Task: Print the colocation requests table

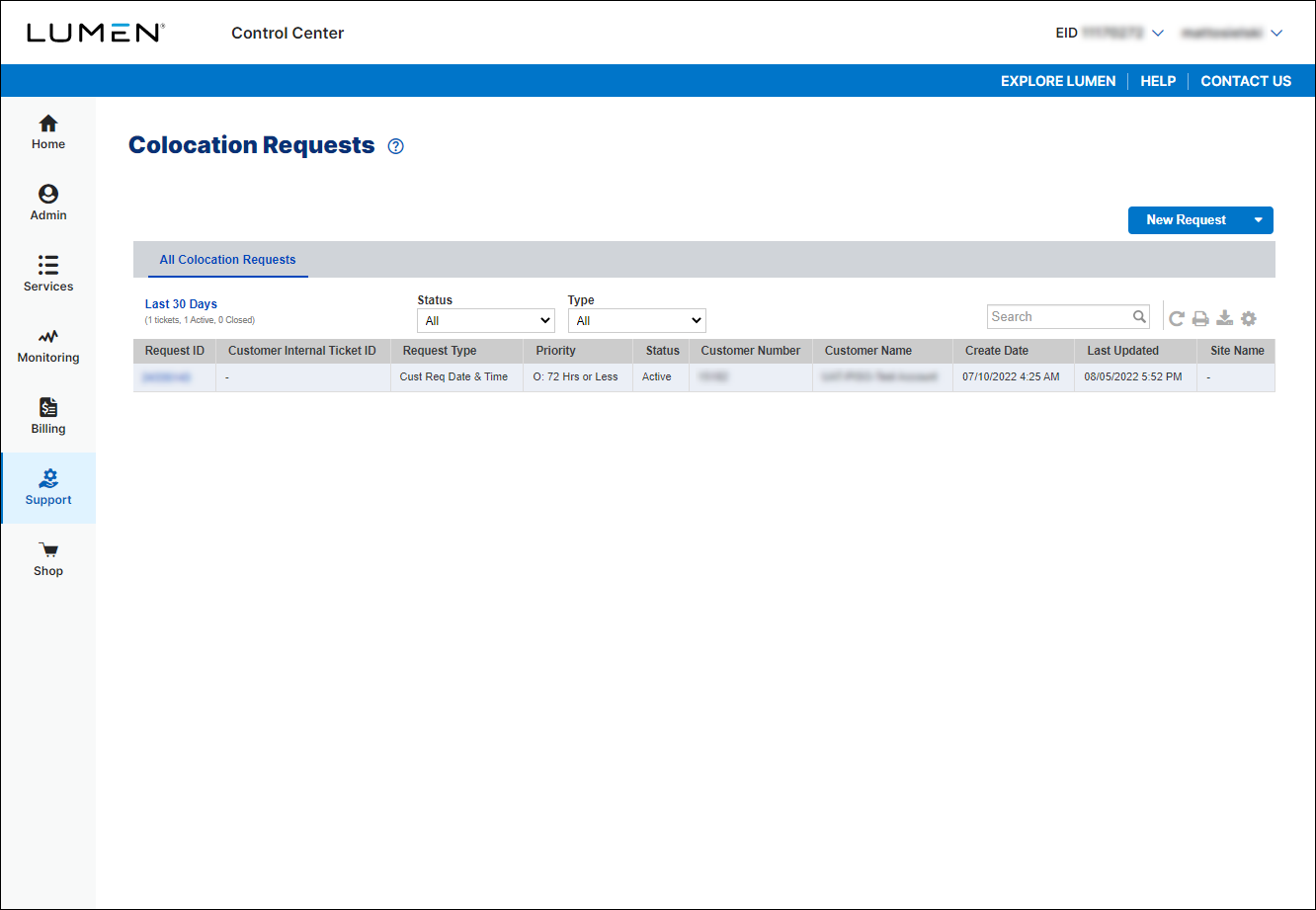Action: 1200,318
